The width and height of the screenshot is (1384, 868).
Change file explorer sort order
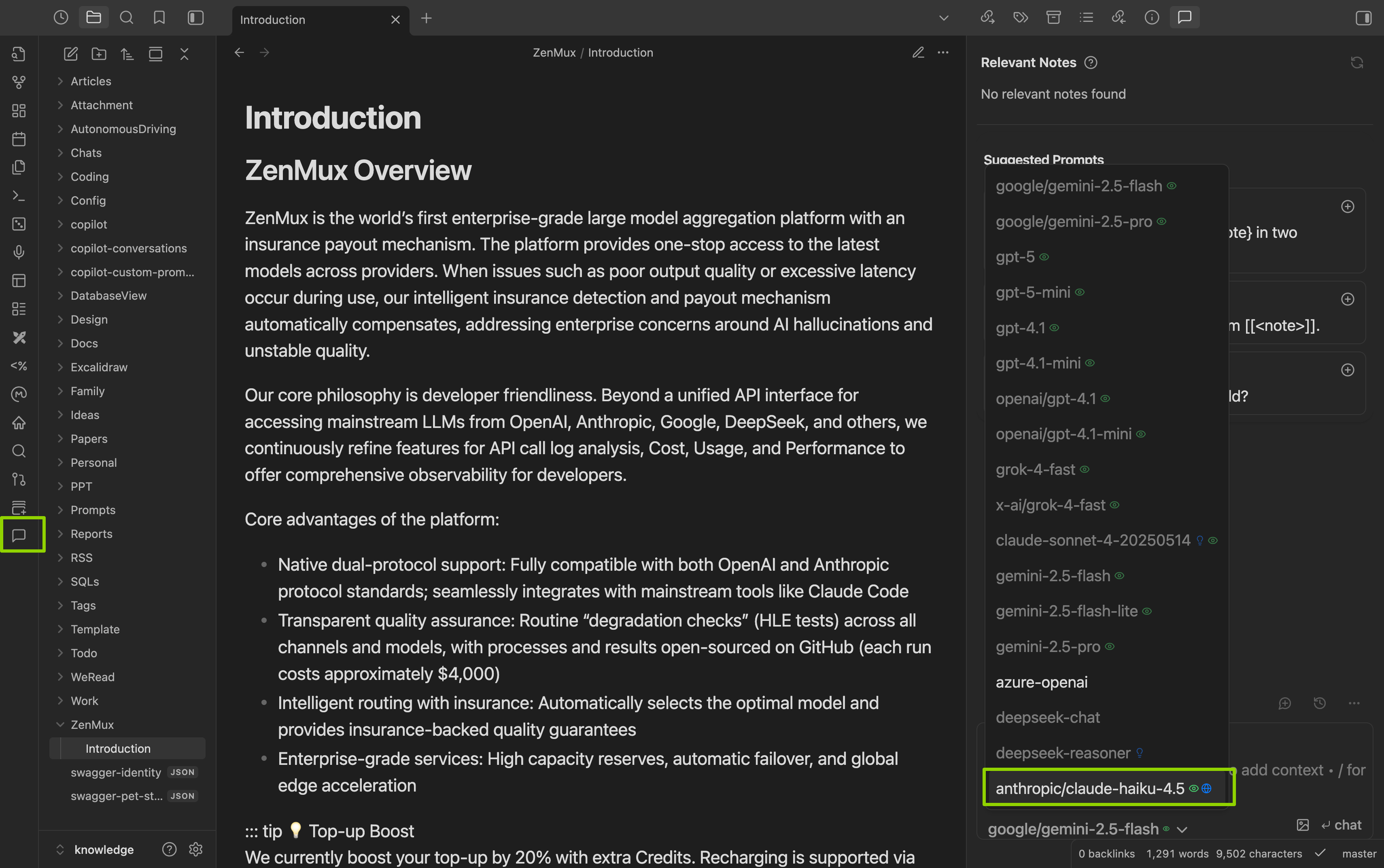[x=127, y=54]
